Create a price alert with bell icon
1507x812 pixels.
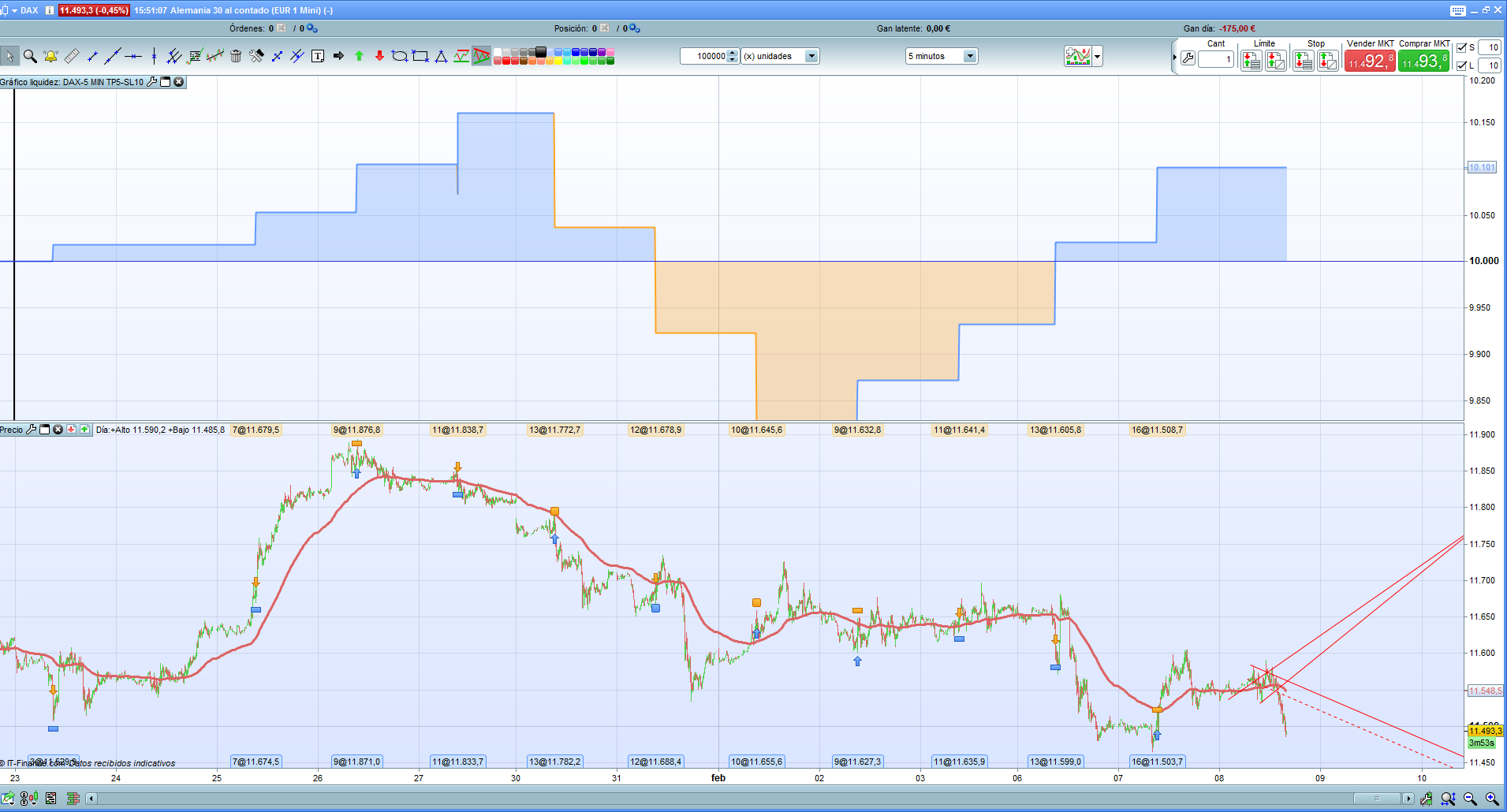click(x=50, y=56)
